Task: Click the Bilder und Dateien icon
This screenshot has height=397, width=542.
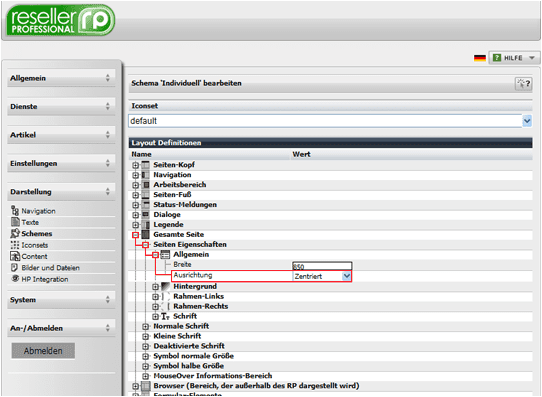Action: [15, 267]
